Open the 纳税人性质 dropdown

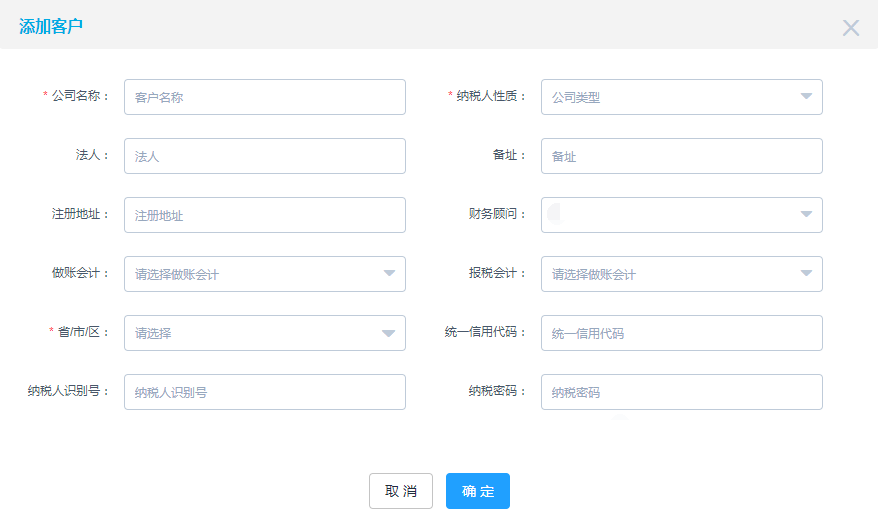[681, 97]
